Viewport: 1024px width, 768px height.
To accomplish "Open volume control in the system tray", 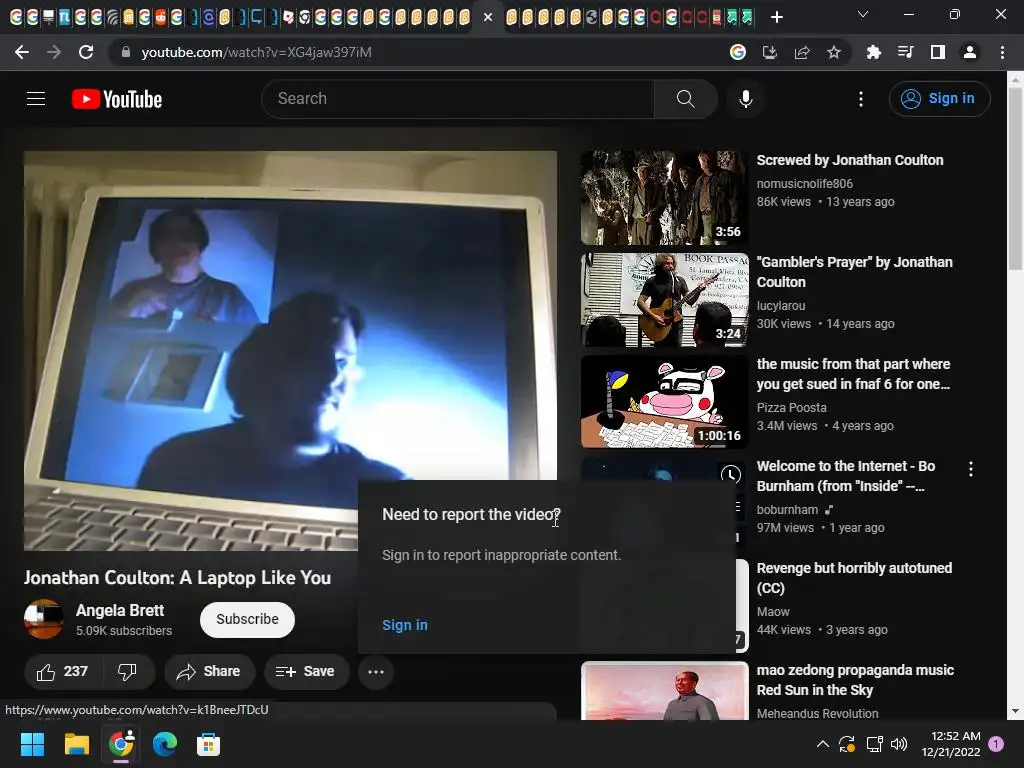I will click(x=899, y=744).
